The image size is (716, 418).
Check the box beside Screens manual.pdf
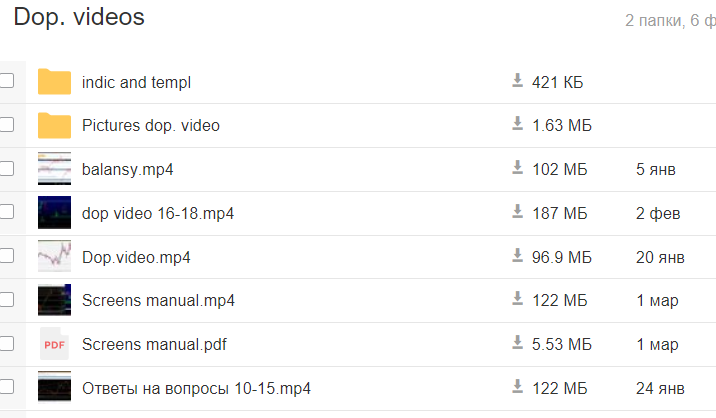point(7,344)
